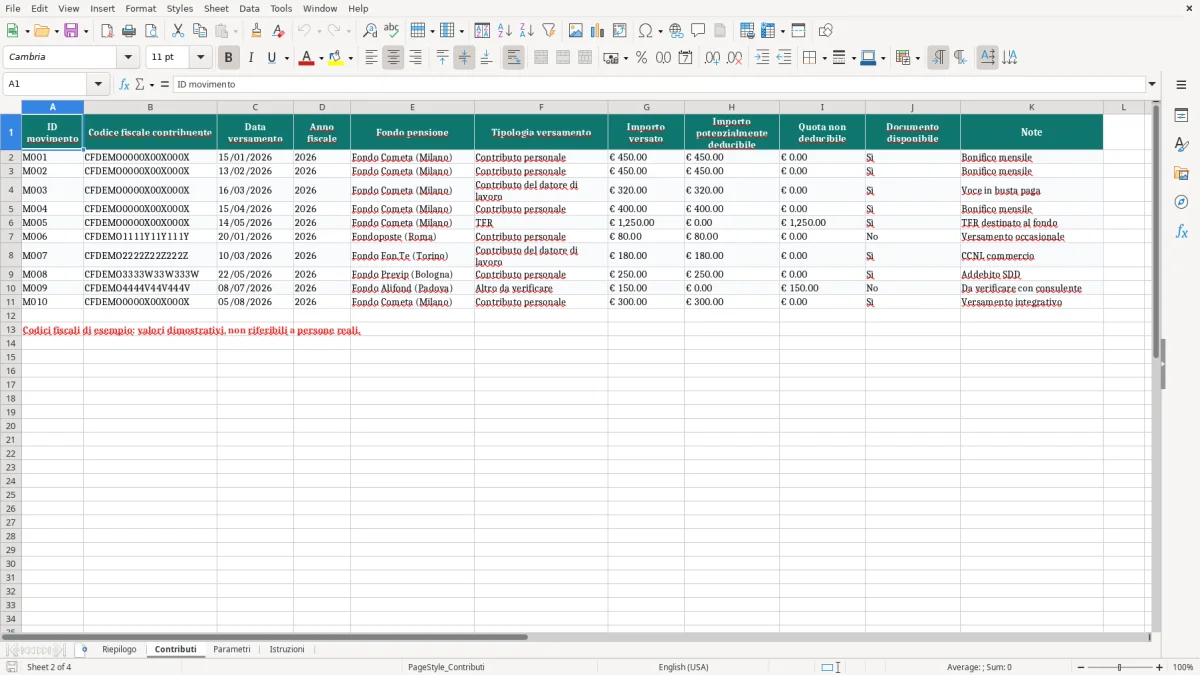This screenshot has height=675, width=1200.
Task: Open the Styles menu
Action: [x=180, y=8]
